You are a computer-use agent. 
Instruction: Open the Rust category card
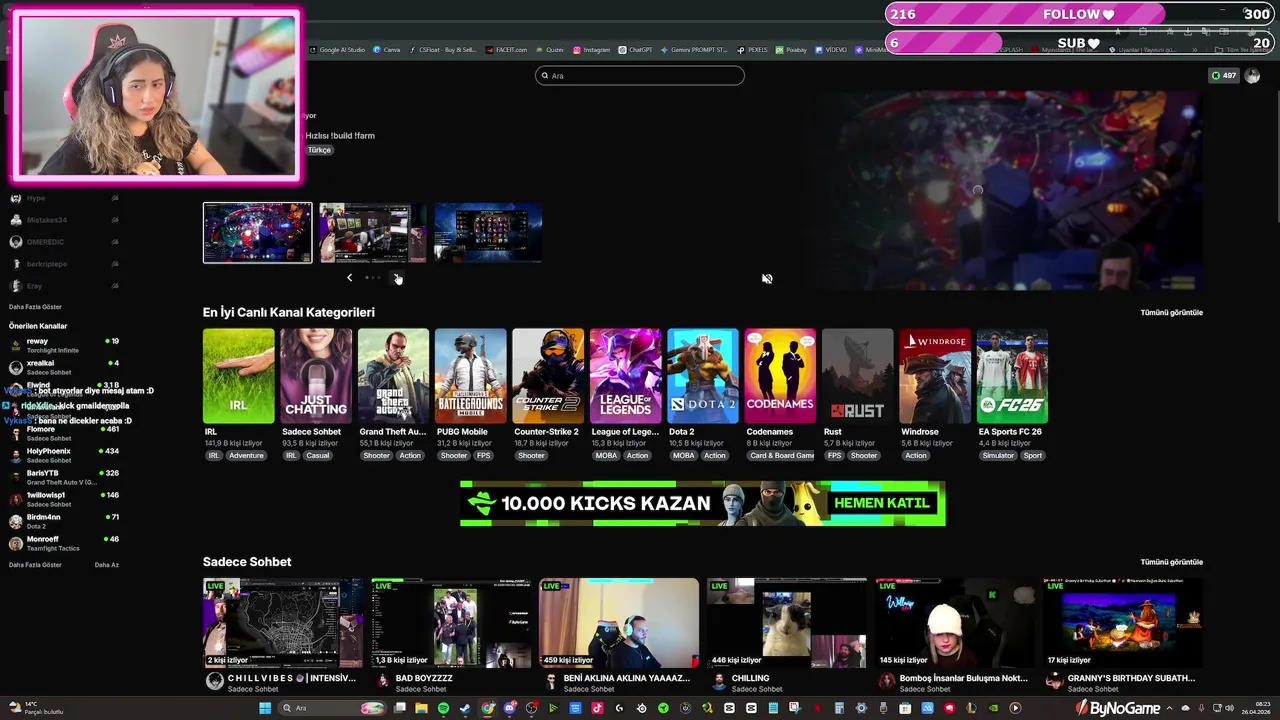857,376
